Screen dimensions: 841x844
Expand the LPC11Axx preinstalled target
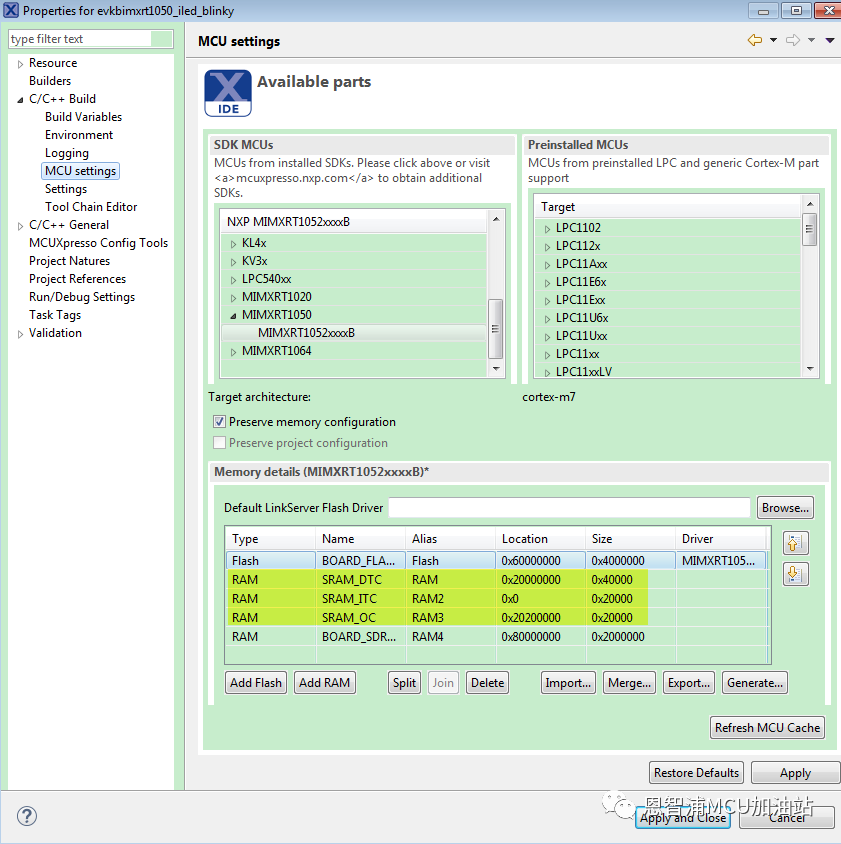[547, 265]
